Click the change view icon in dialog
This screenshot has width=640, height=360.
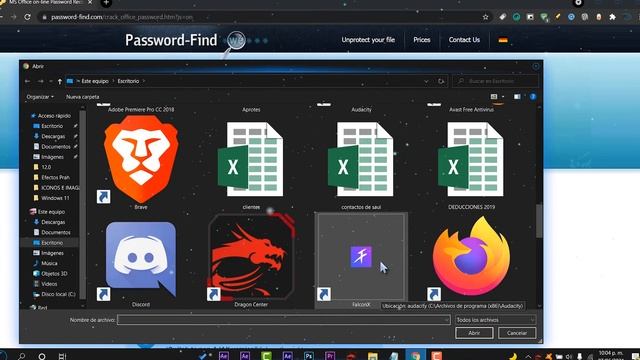coord(494,97)
